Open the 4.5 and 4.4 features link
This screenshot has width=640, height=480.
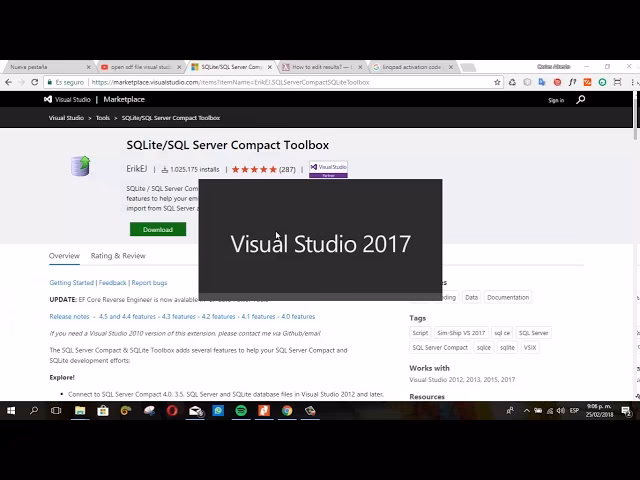click(127, 316)
